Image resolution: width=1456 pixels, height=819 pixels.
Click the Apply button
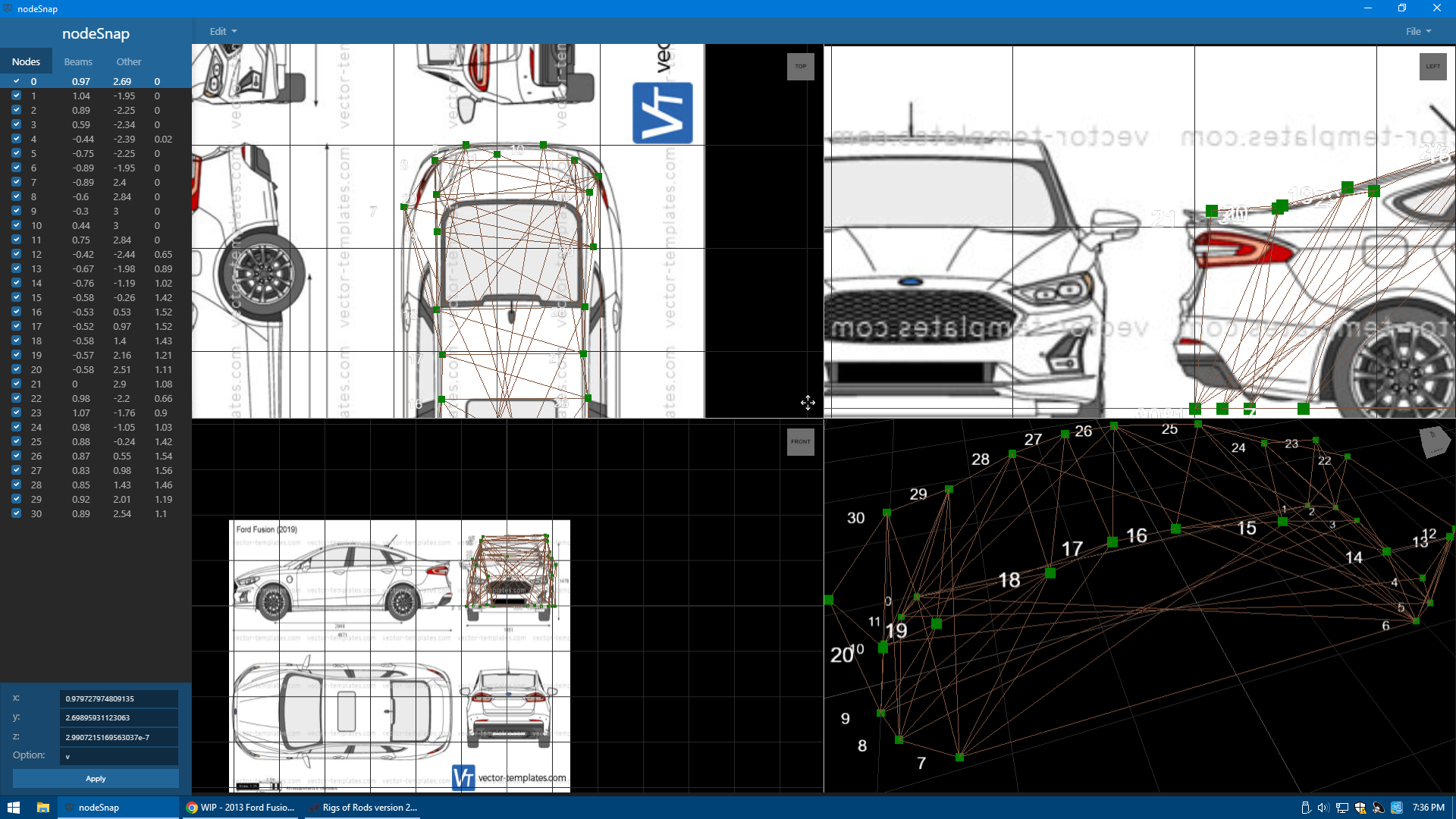(96, 779)
